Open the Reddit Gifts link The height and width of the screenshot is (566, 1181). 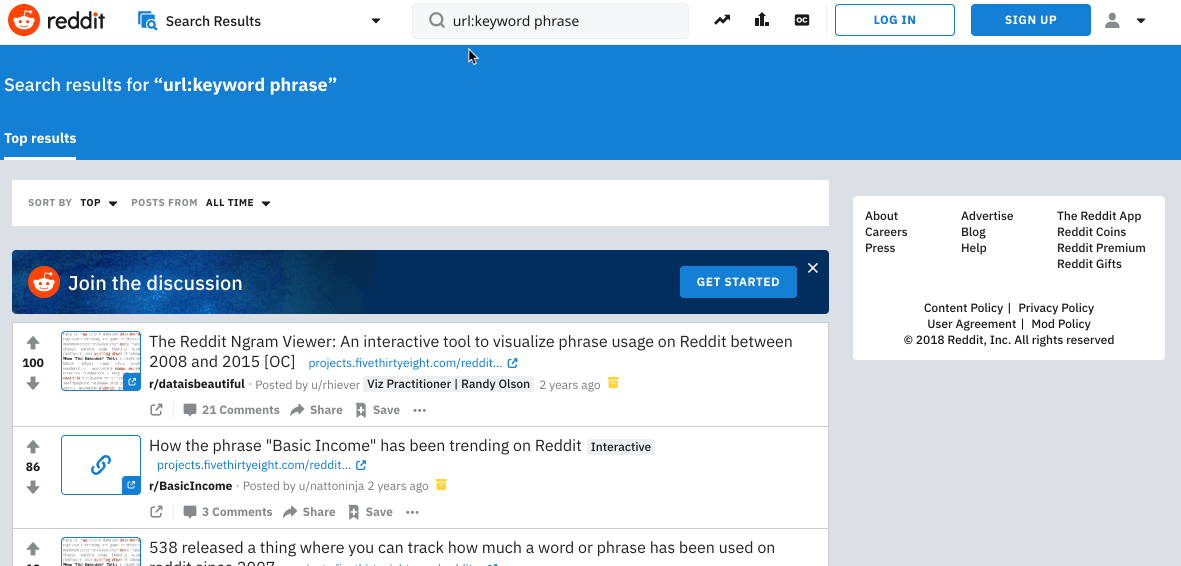(x=1089, y=264)
